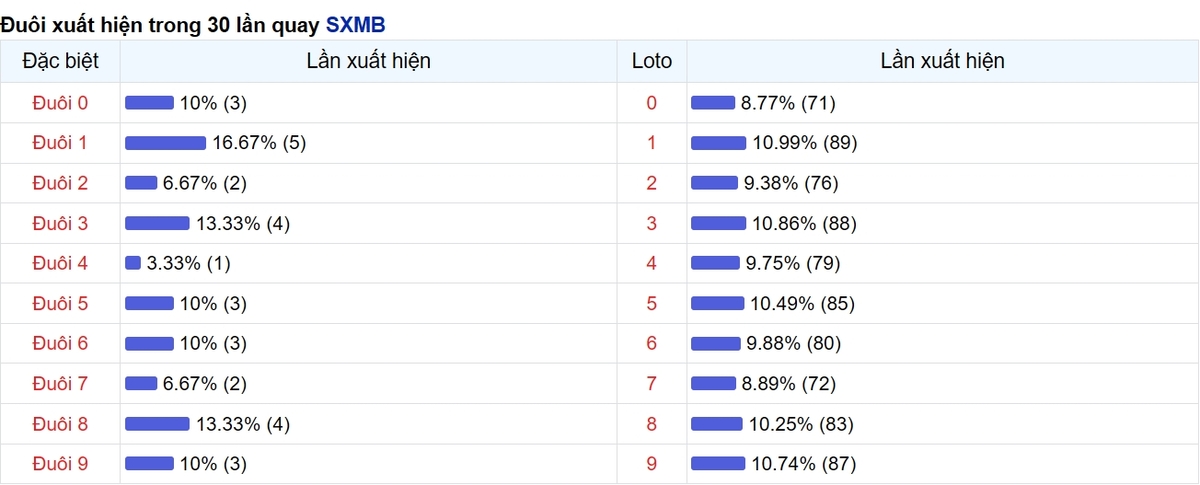The width and height of the screenshot is (1200, 485).
Task: Click the 10.74% (87) Loto bar
Action: click(718, 463)
